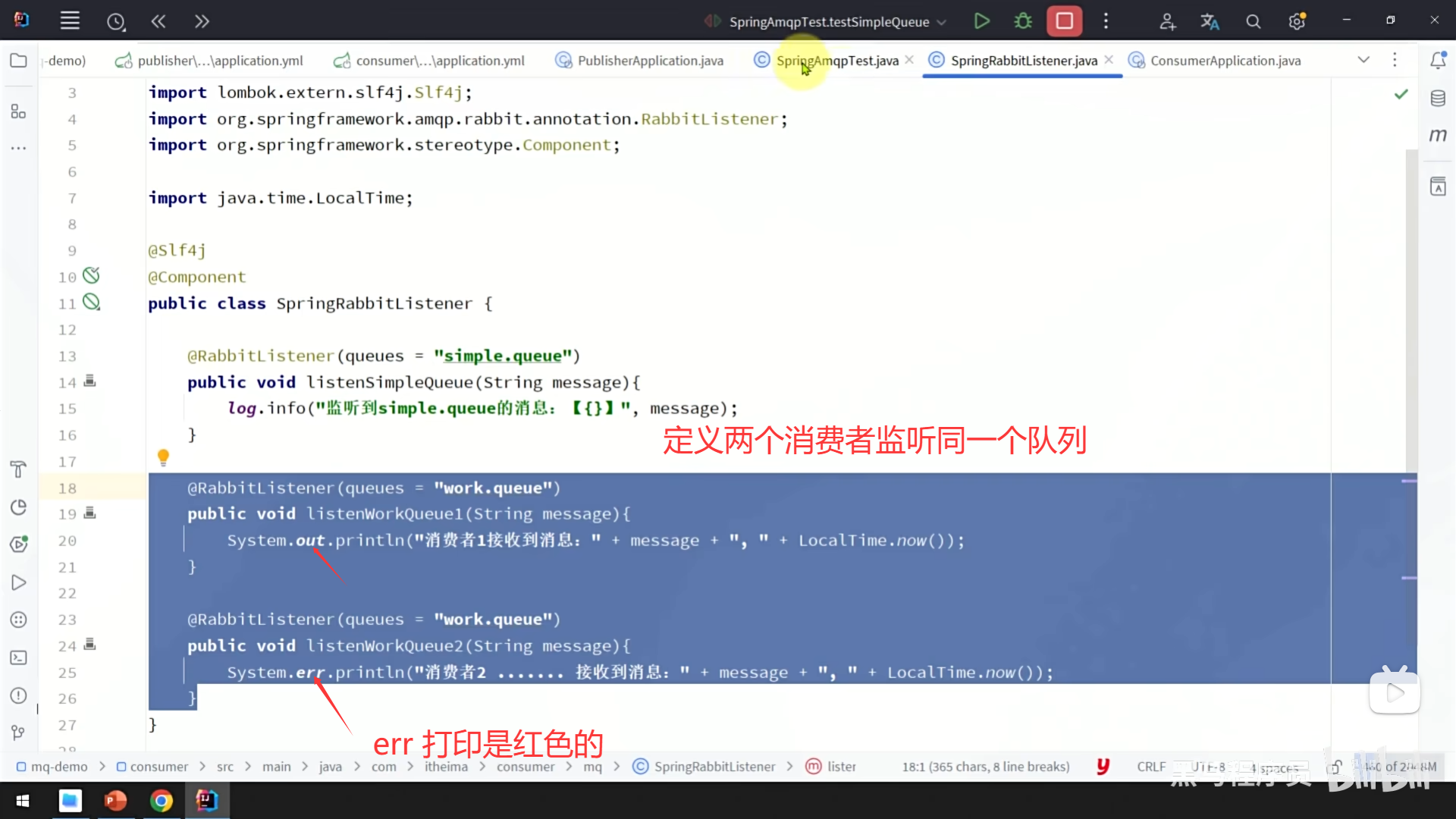Click the lightbulb intention action icon
This screenshot has width=1456, height=819.
(163, 457)
